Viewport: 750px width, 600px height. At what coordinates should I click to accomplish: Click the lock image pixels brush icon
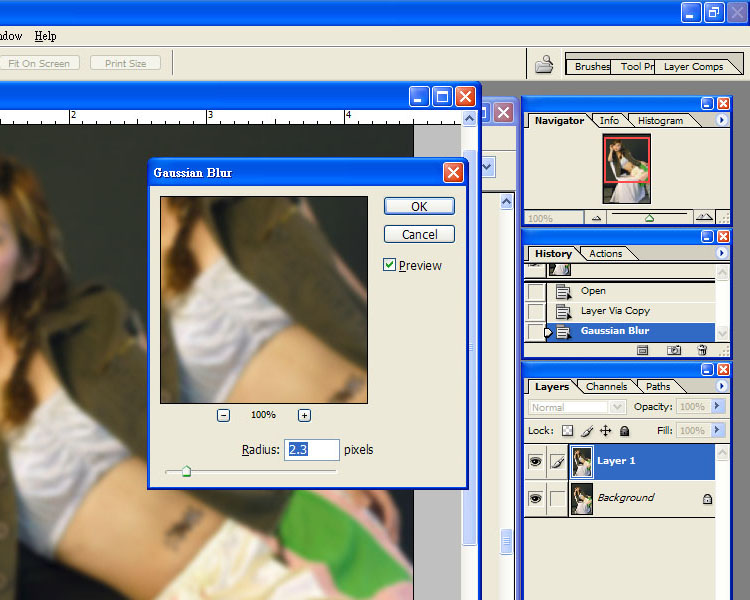587,431
